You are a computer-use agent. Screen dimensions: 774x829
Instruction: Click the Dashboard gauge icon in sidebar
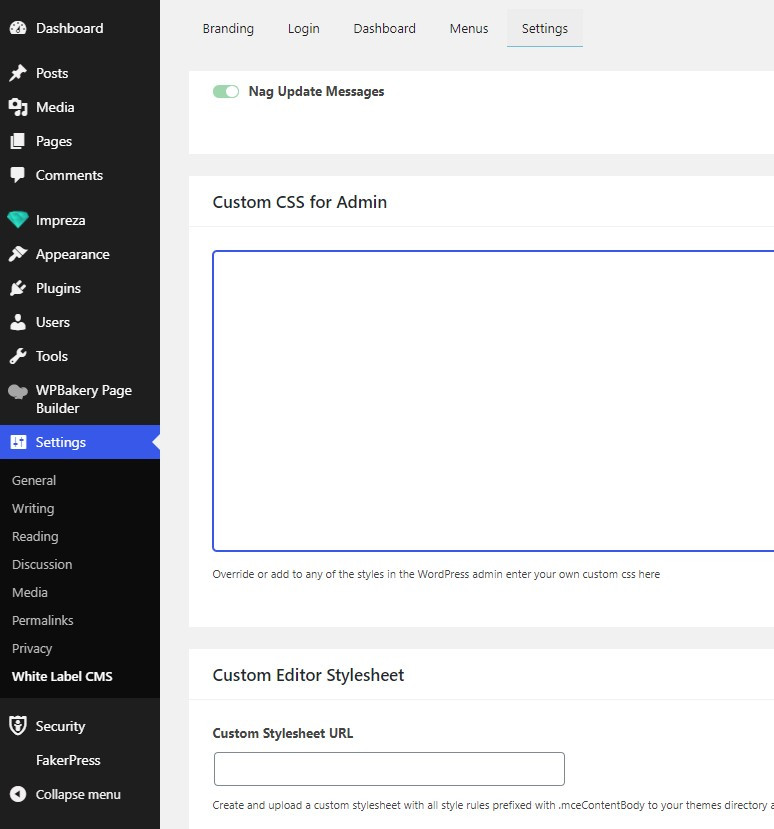coord(18,29)
